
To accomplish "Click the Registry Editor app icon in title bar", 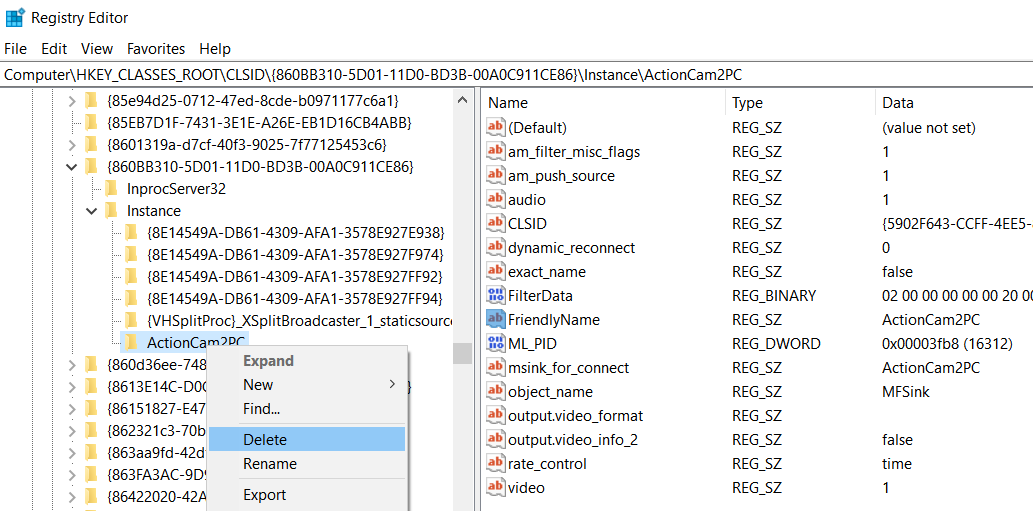I will 14,17.
